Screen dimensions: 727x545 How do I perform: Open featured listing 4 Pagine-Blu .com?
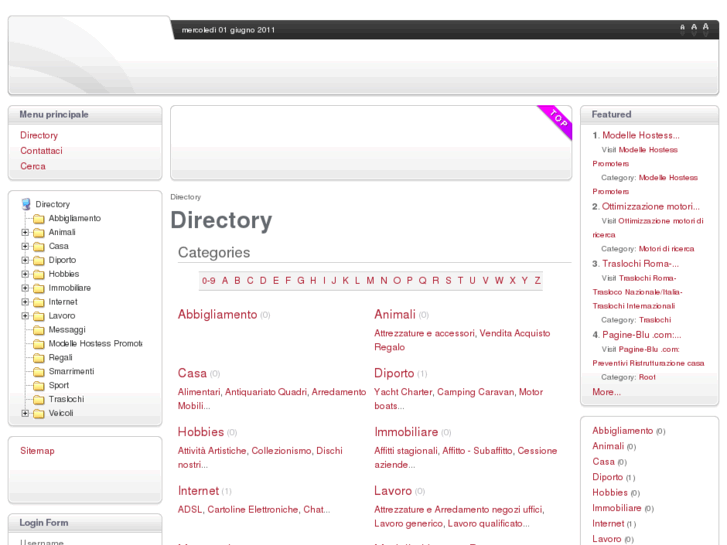pos(642,335)
